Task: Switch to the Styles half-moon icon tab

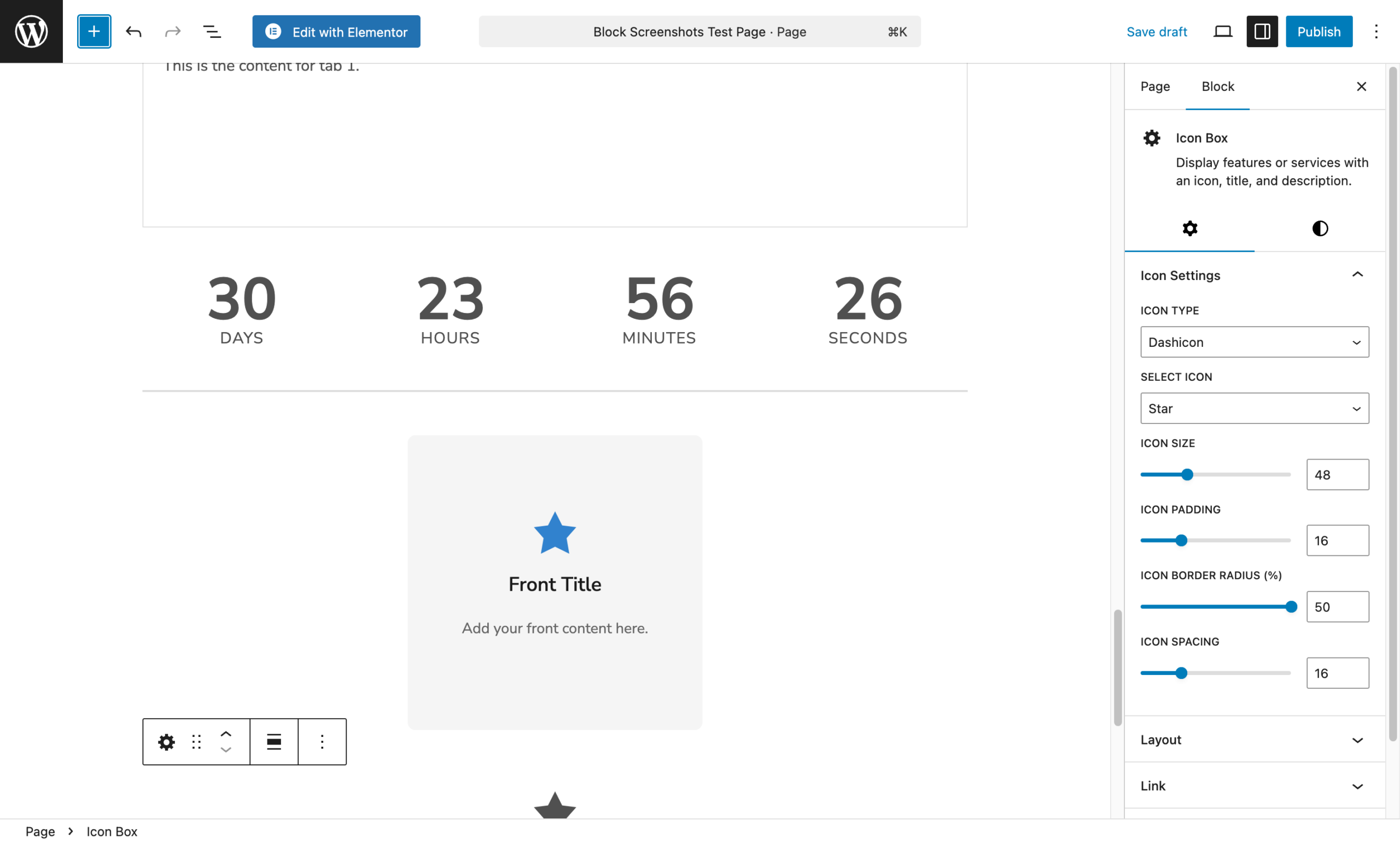Action: tap(1320, 228)
